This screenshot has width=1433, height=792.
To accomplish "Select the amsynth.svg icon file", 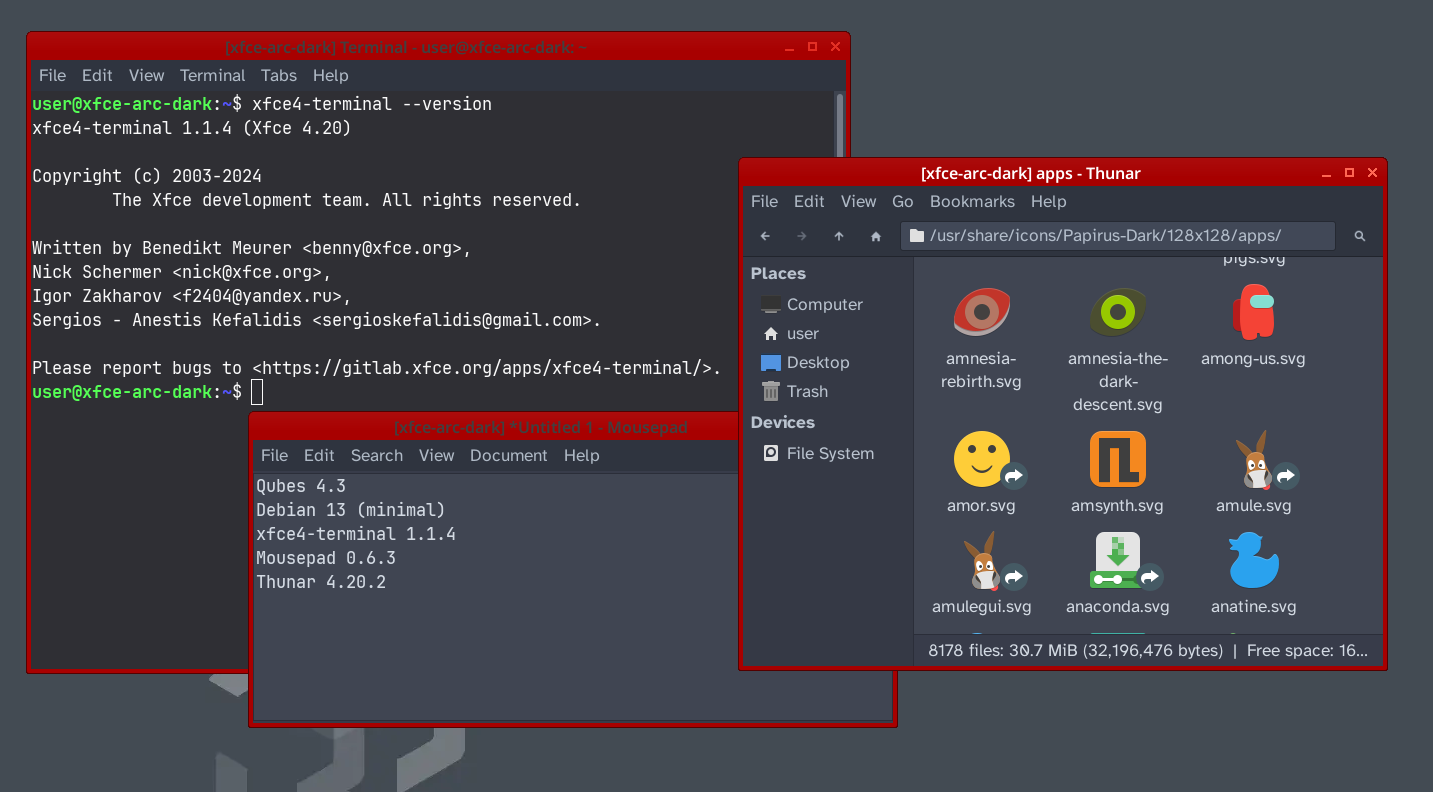I will [x=1117, y=460].
